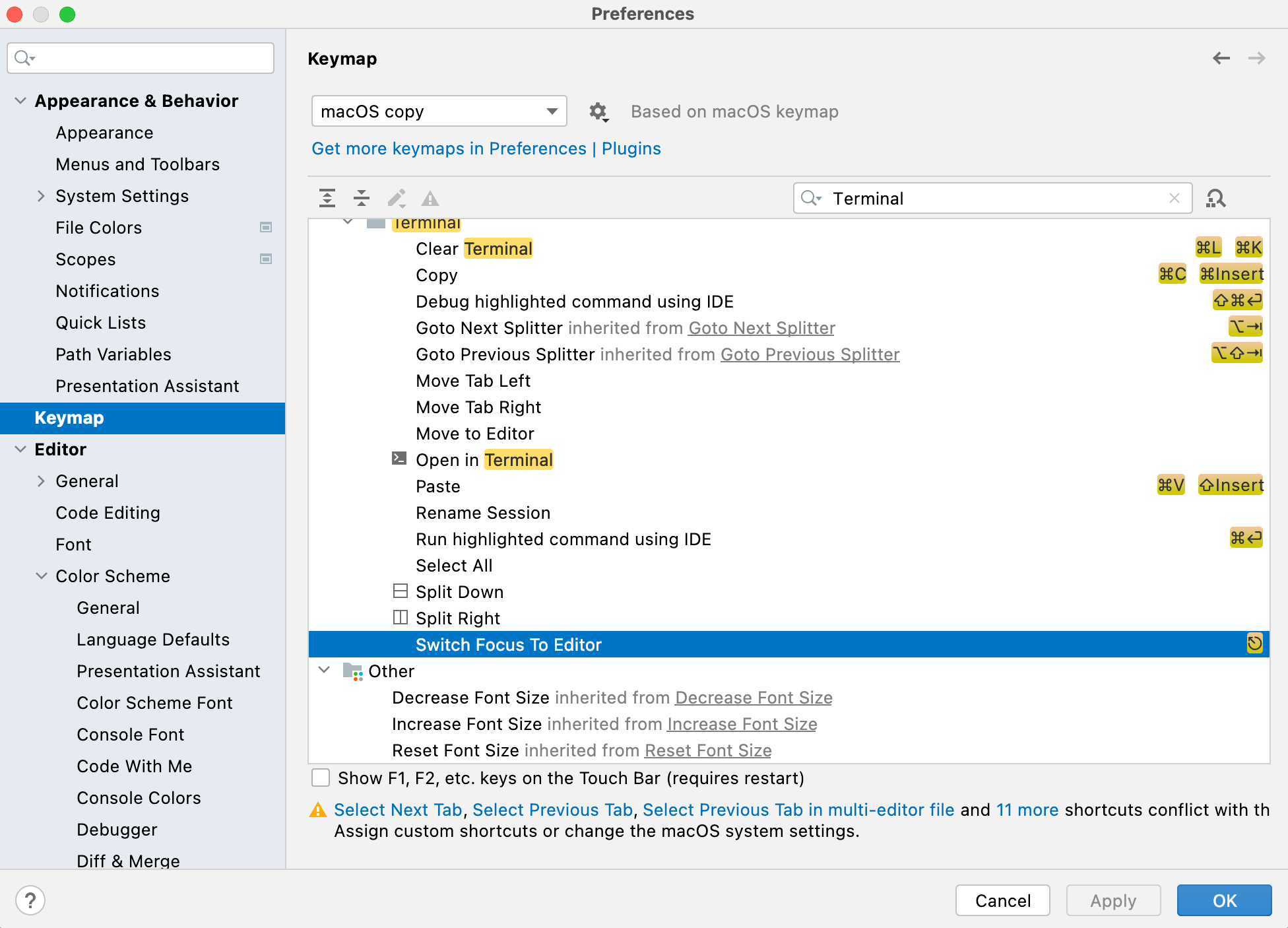Open Notifications settings page

(107, 291)
